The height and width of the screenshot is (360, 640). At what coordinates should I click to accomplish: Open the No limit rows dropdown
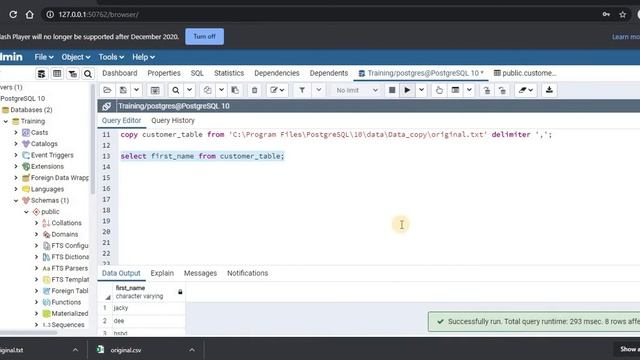tap(356, 90)
